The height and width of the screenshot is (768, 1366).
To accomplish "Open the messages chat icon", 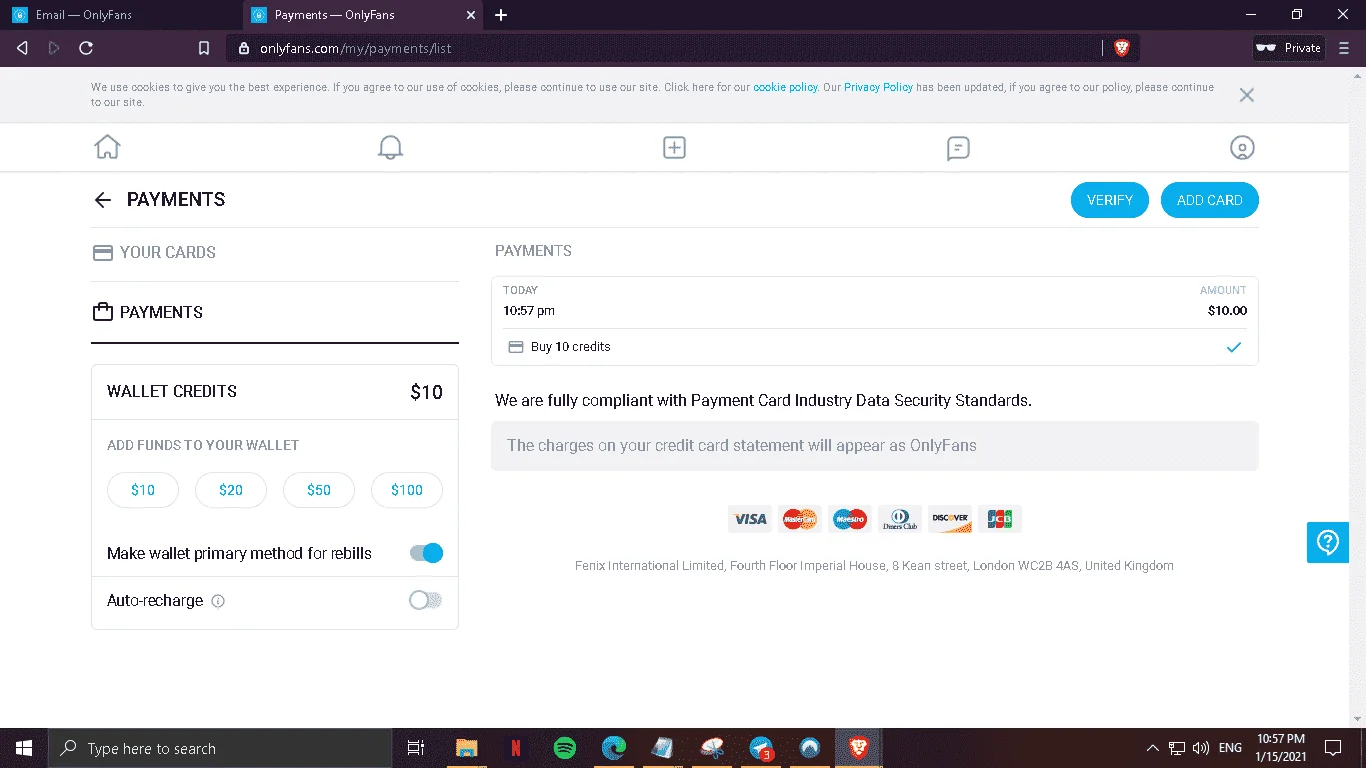I will [x=958, y=148].
